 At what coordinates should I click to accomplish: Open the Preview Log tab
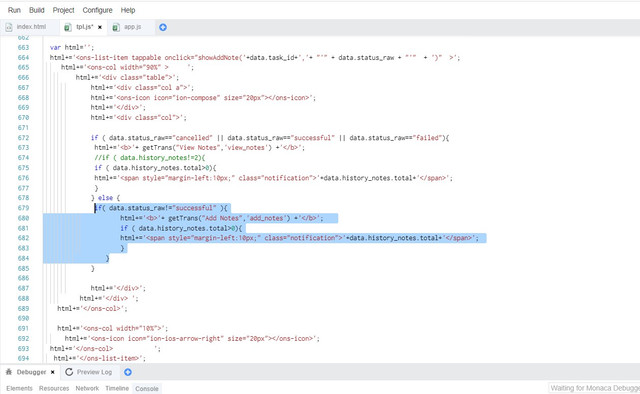click(x=94, y=372)
